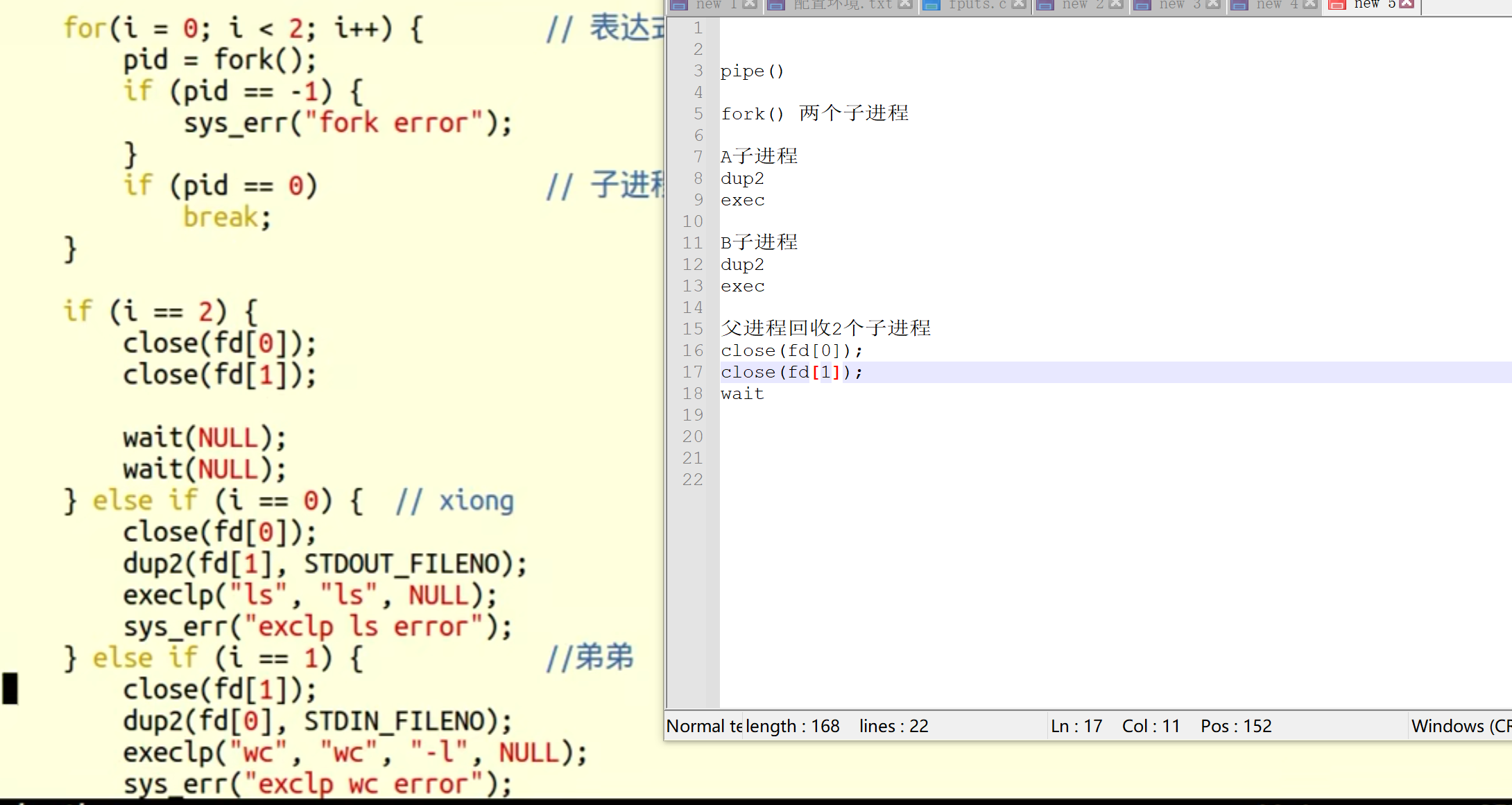Switch to the fputs.c tab
The height and width of the screenshot is (805, 1512).
pos(977,4)
